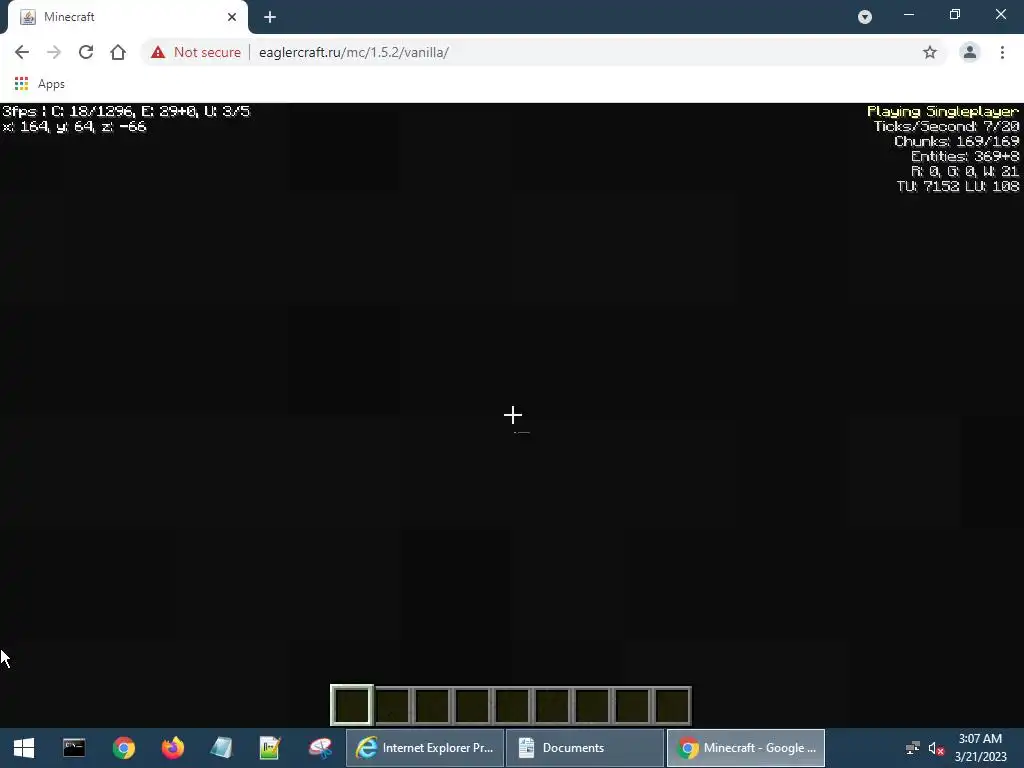Launch Chrome from the taskbar pinned icon
Image resolution: width=1024 pixels, height=768 pixels.
pyautogui.click(x=123, y=748)
